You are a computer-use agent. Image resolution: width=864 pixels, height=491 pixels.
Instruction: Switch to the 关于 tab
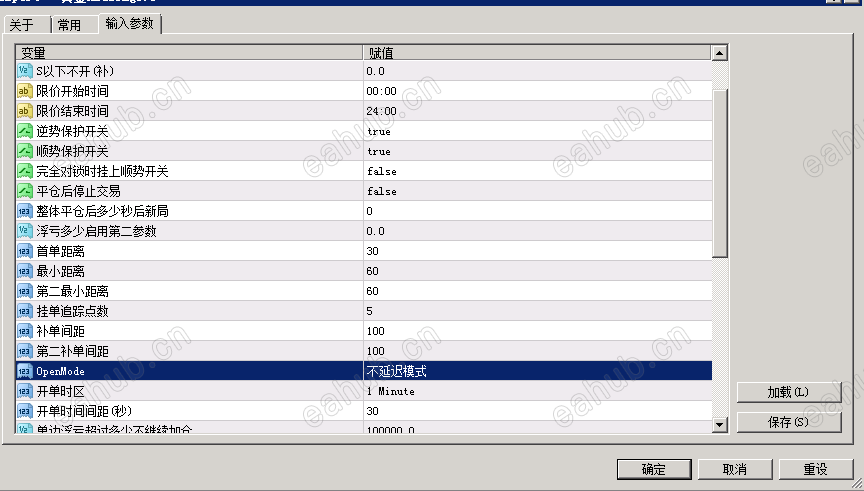26,25
